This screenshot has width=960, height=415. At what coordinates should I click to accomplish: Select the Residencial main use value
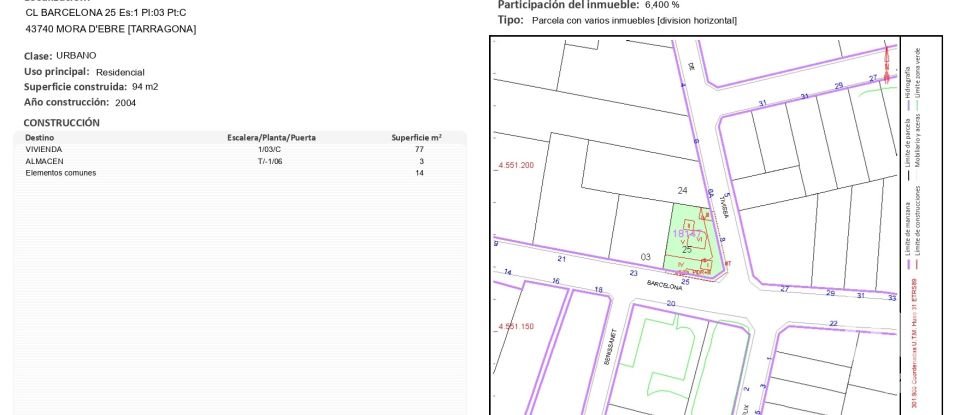[120, 72]
